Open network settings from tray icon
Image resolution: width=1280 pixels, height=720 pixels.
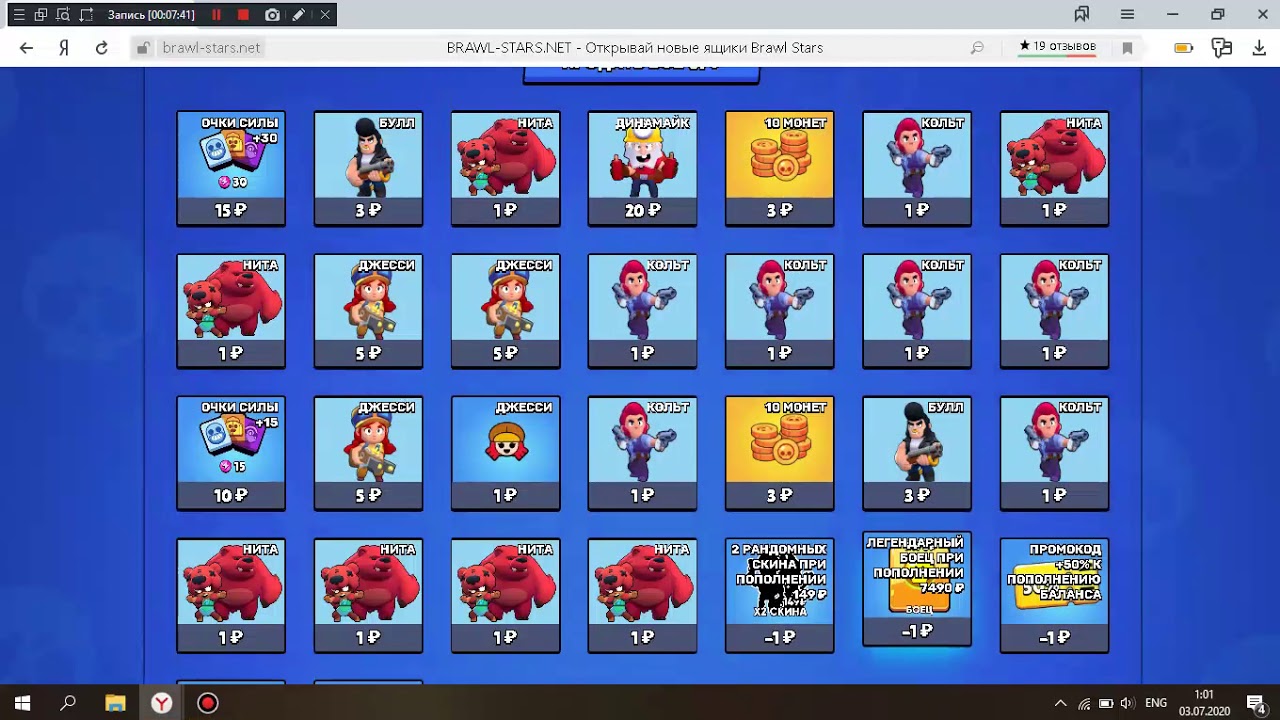tap(1084, 703)
